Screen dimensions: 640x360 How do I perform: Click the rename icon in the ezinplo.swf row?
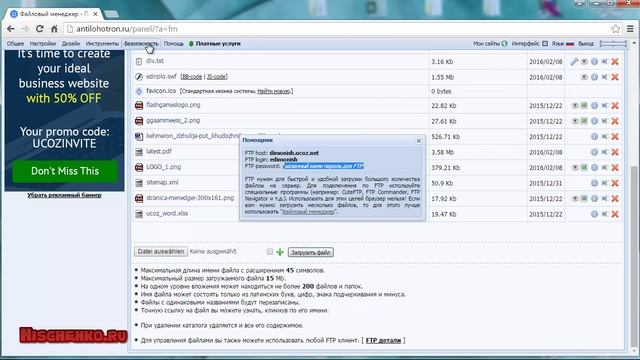(604, 77)
